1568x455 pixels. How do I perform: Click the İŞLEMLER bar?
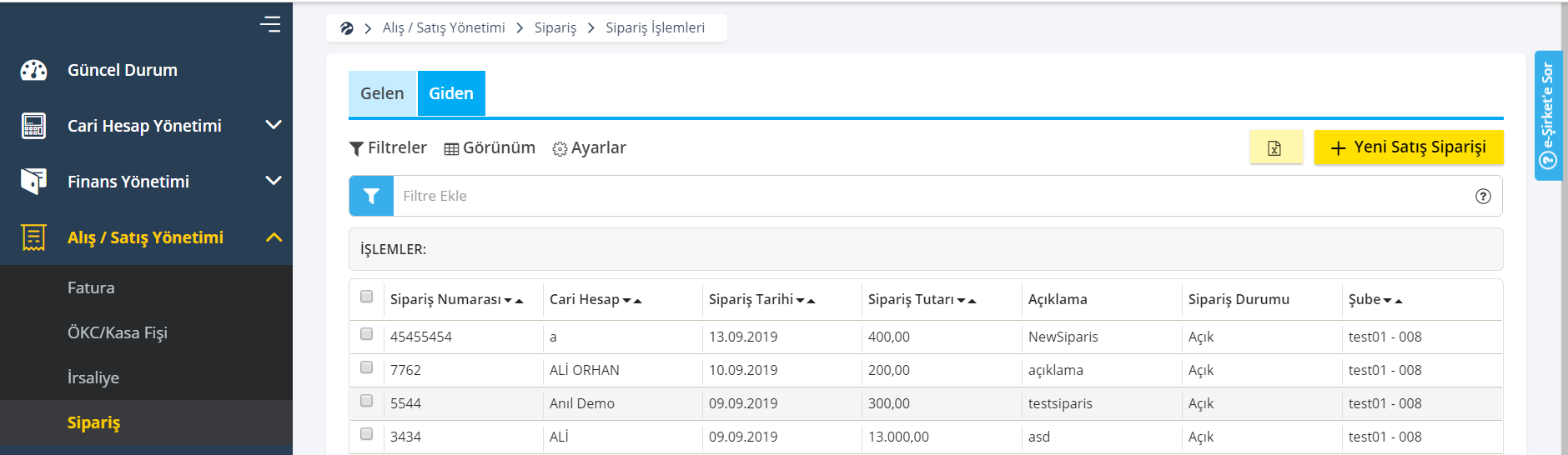(x=926, y=249)
